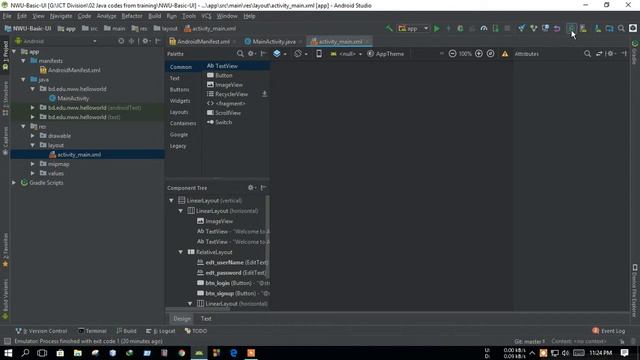The image size is (640, 360).
Task: Open the Project panel settings gear
Action: click(x=146, y=41)
